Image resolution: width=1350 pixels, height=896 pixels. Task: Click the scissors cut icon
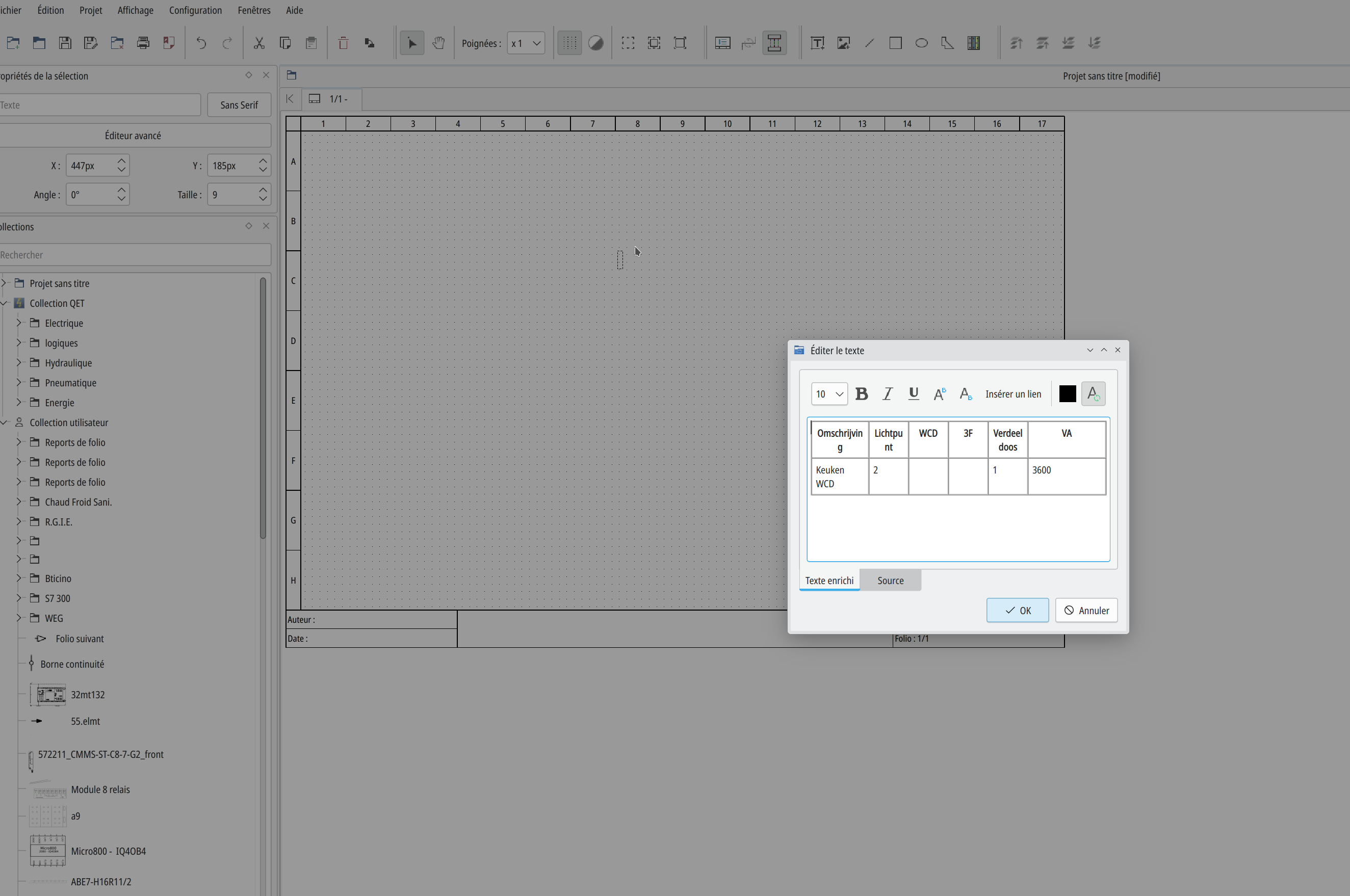click(259, 43)
